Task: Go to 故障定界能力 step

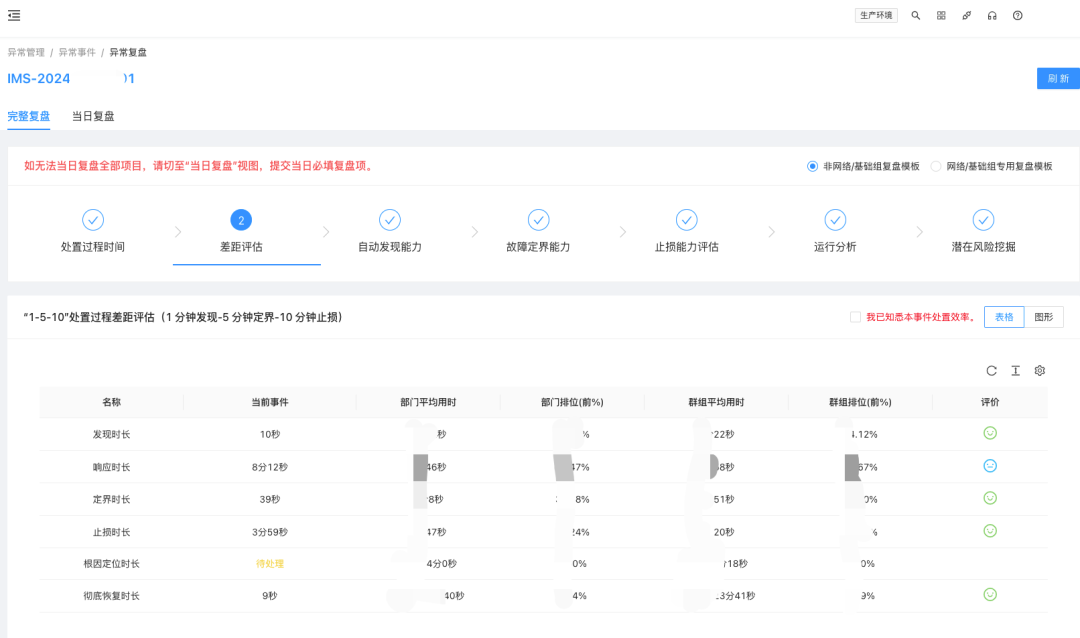Action: coord(538,231)
